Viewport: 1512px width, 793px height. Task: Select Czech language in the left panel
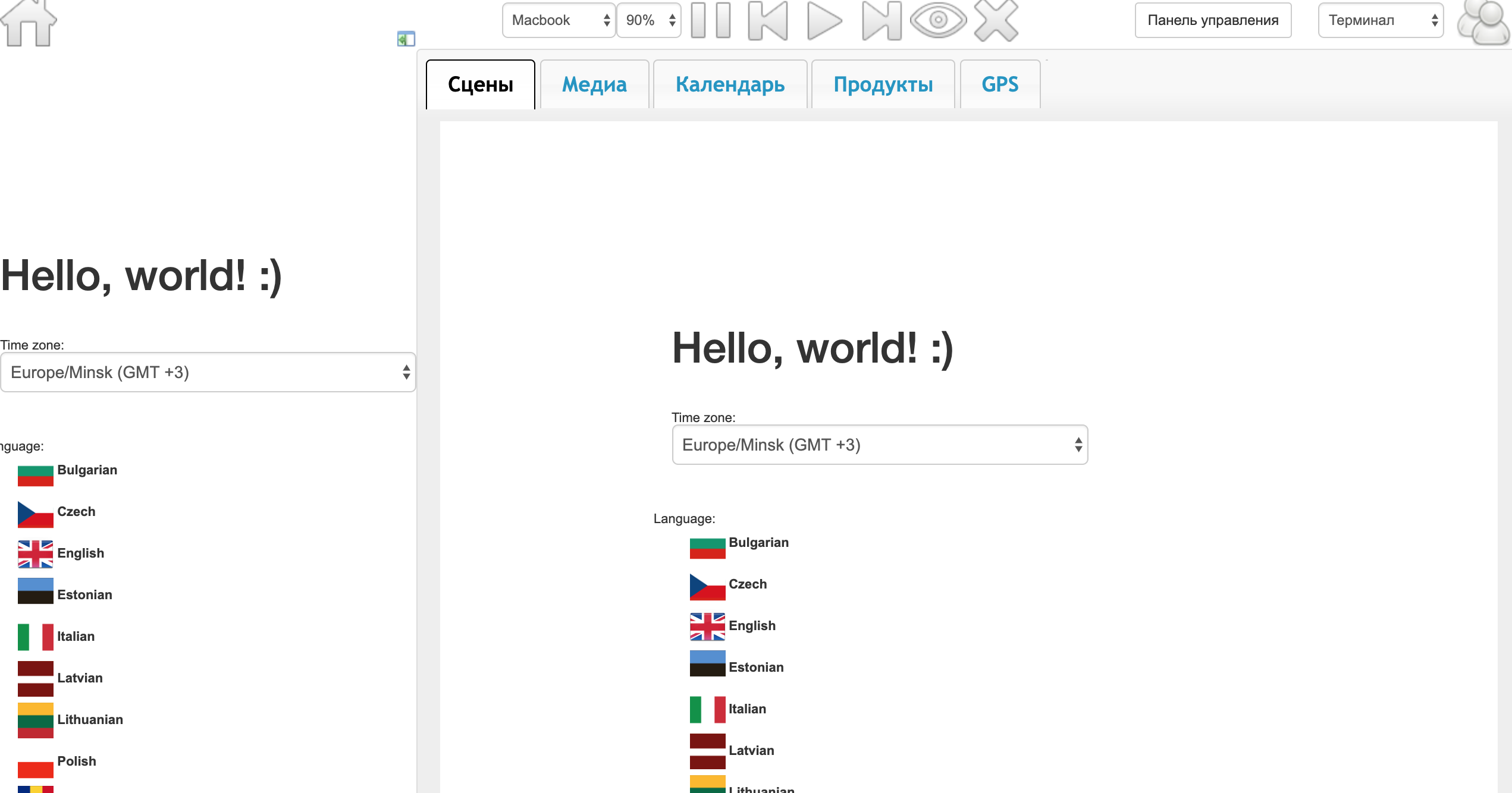tap(76, 512)
